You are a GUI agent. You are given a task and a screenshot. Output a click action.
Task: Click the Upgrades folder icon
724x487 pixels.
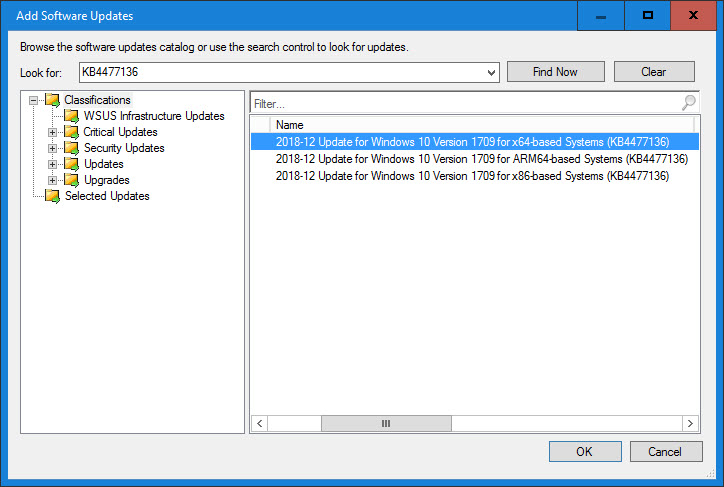[x=71, y=180]
